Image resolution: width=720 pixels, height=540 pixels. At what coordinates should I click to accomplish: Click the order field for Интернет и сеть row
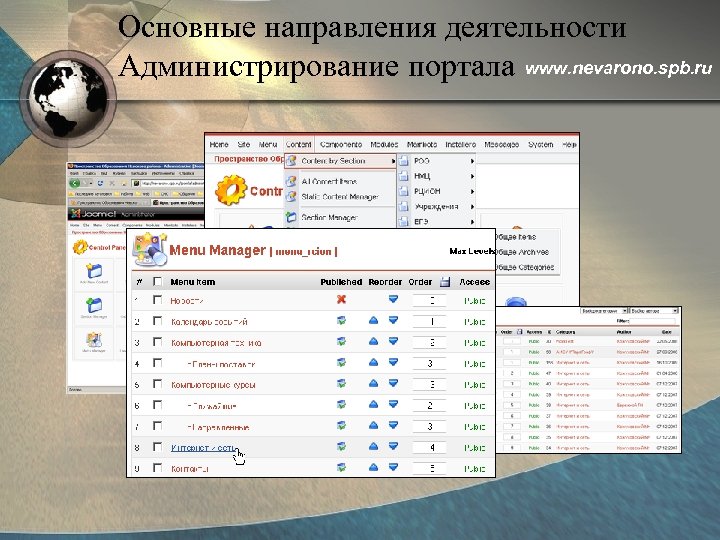coord(429,447)
